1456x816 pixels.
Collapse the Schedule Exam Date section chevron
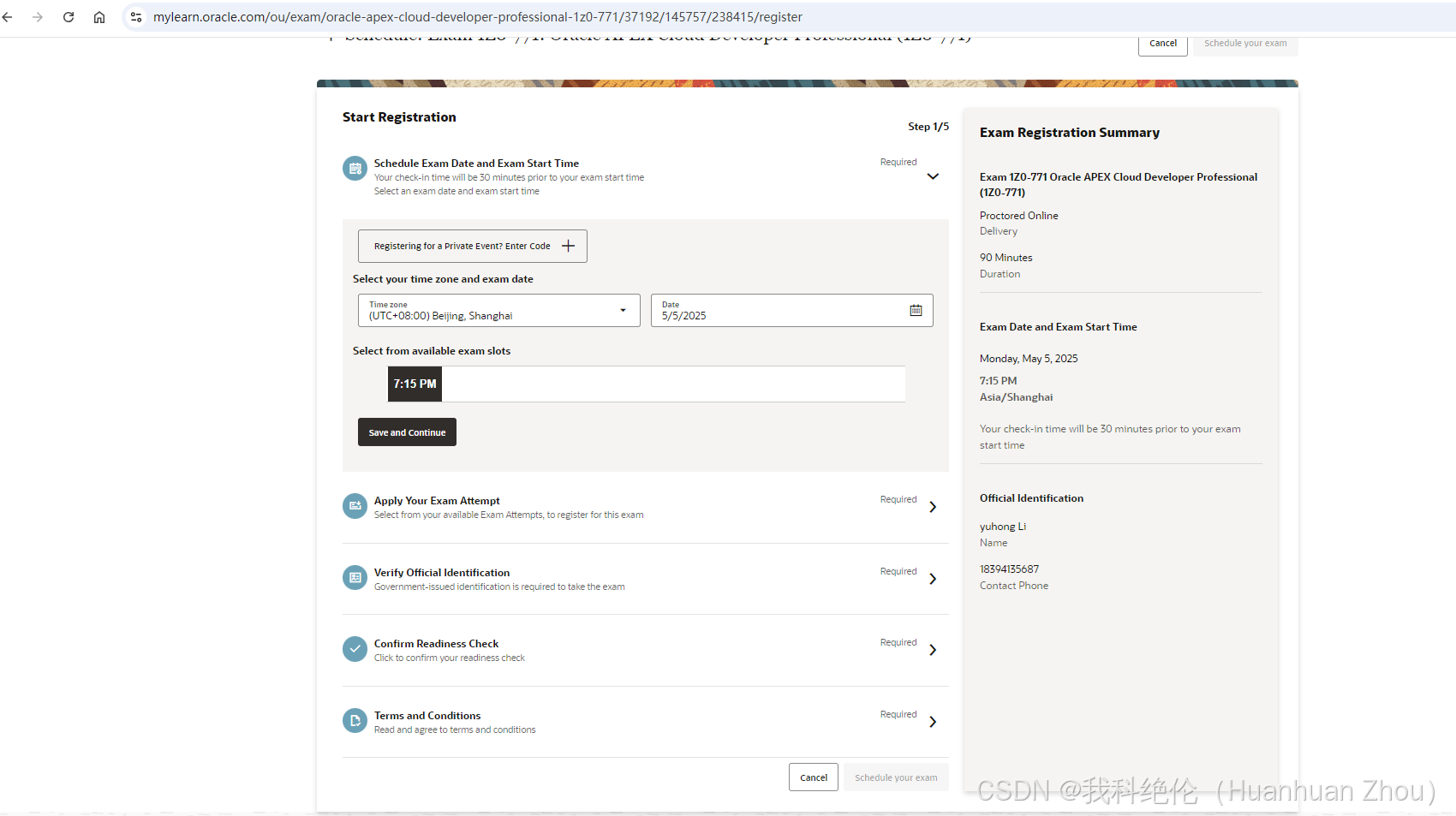point(933,176)
